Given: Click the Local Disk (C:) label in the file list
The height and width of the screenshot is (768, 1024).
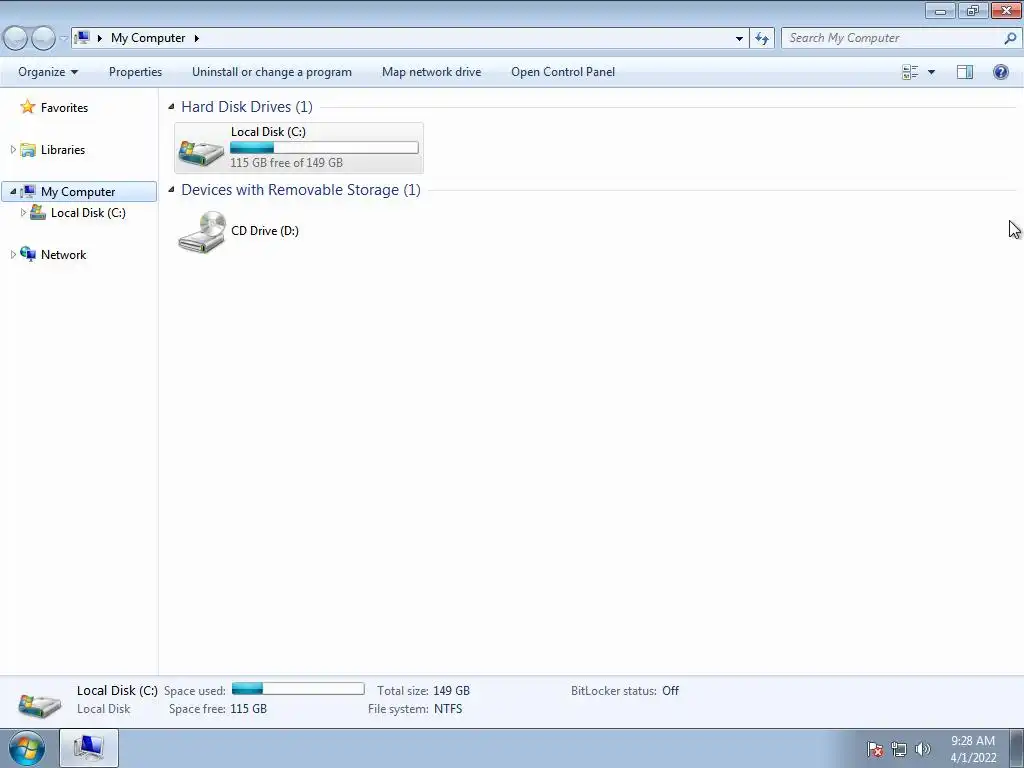Looking at the screenshot, I should coord(268,131).
